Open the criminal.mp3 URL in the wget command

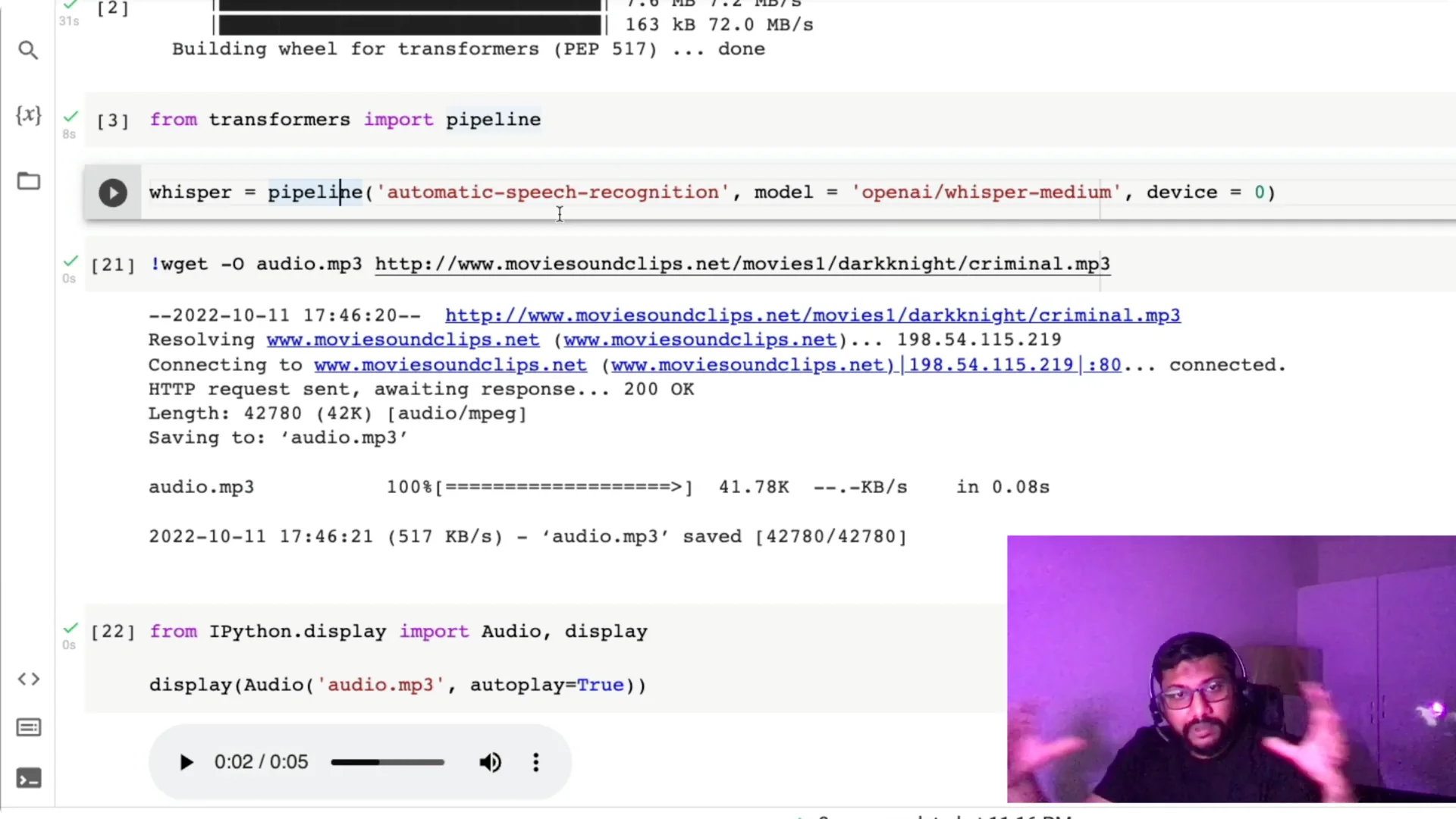pyautogui.click(x=742, y=264)
